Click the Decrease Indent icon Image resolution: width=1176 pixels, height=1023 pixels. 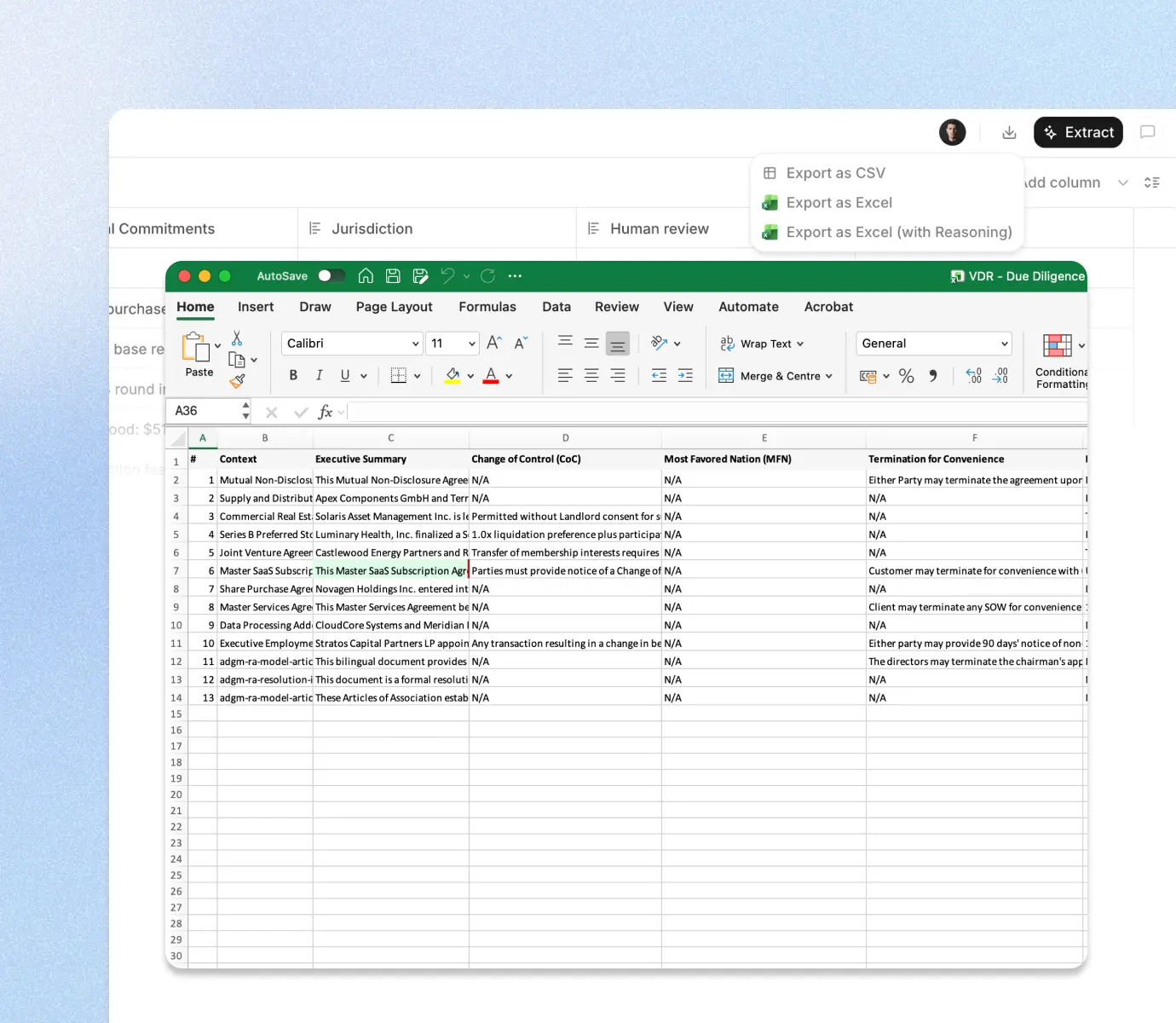(x=659, y=375)
